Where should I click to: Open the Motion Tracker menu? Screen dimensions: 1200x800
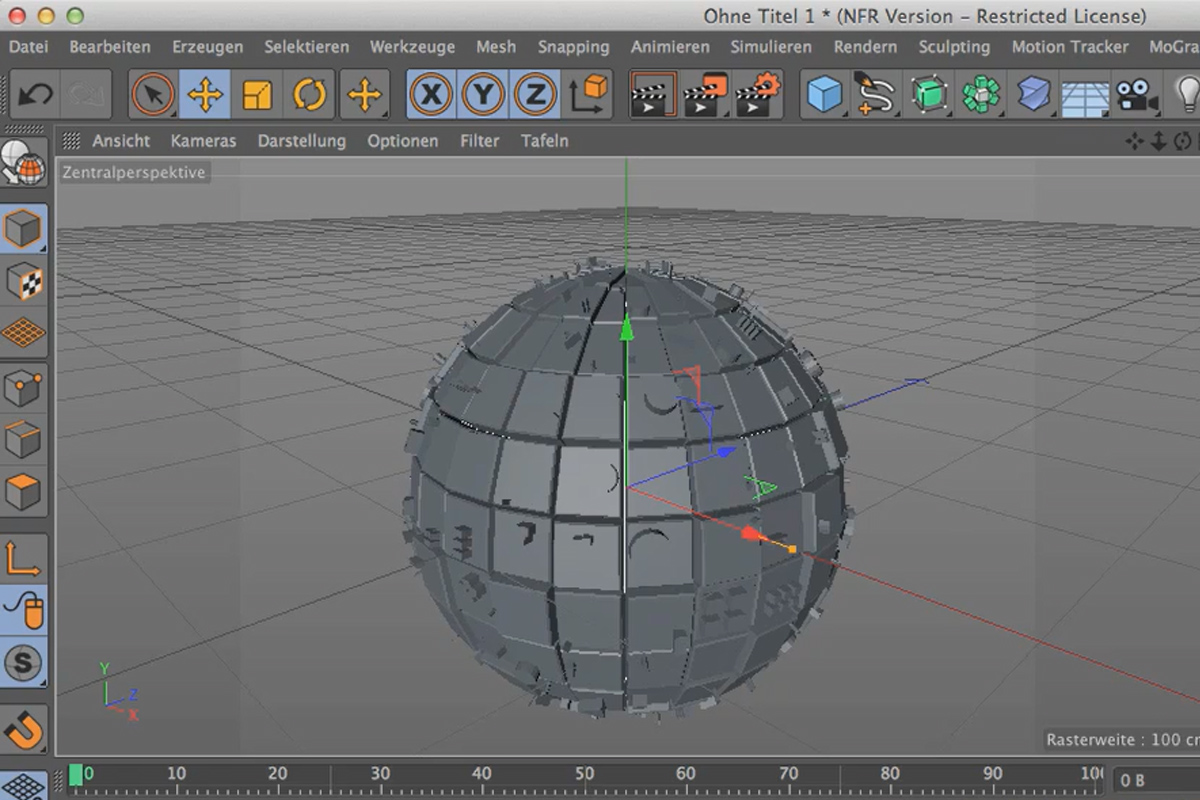click(1070, 47)
